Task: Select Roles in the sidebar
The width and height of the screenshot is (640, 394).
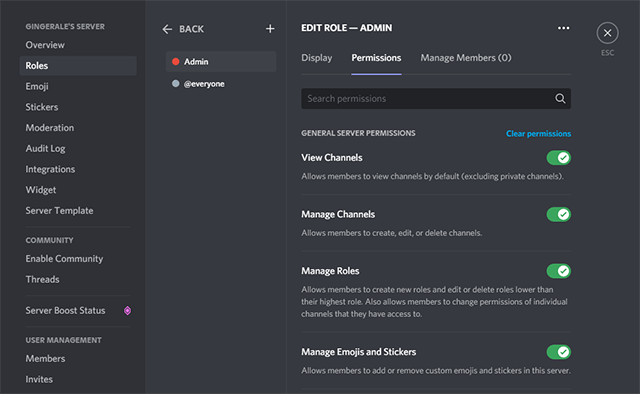Action: 78,66
